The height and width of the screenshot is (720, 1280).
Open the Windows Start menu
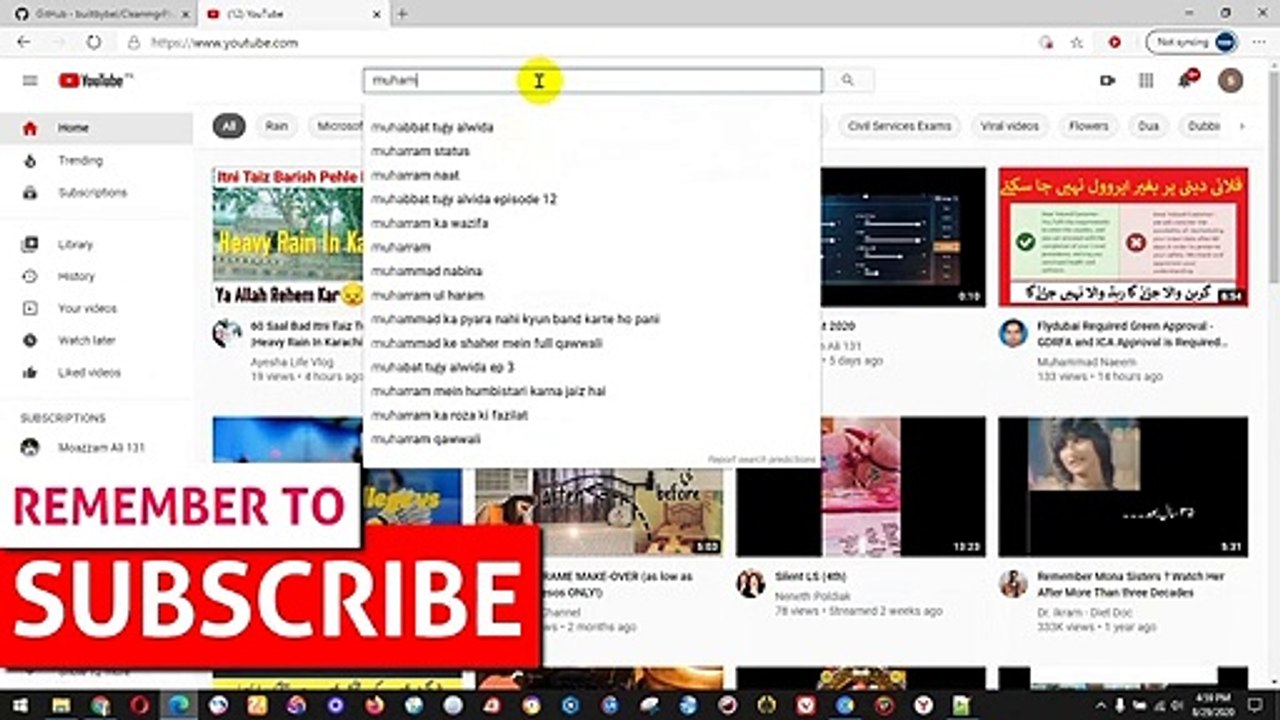18,705
